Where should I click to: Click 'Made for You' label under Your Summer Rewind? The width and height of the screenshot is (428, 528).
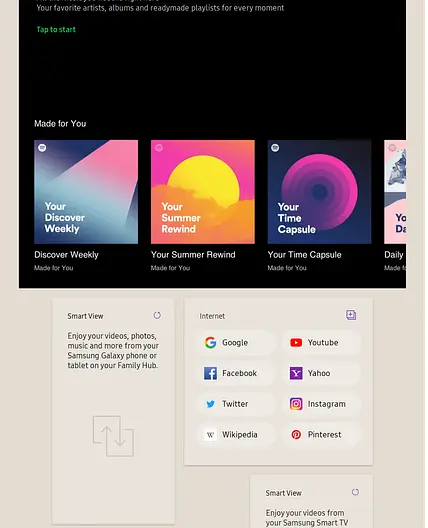170,268
